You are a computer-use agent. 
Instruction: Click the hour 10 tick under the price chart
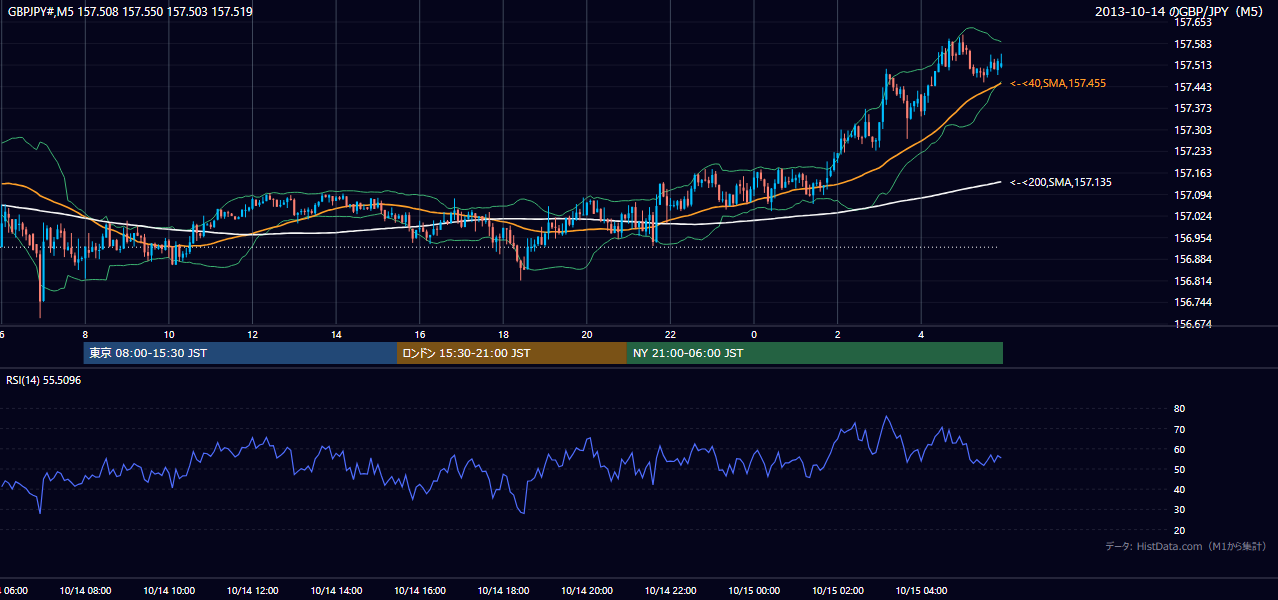pyautogui.click(x=169, y=334)
